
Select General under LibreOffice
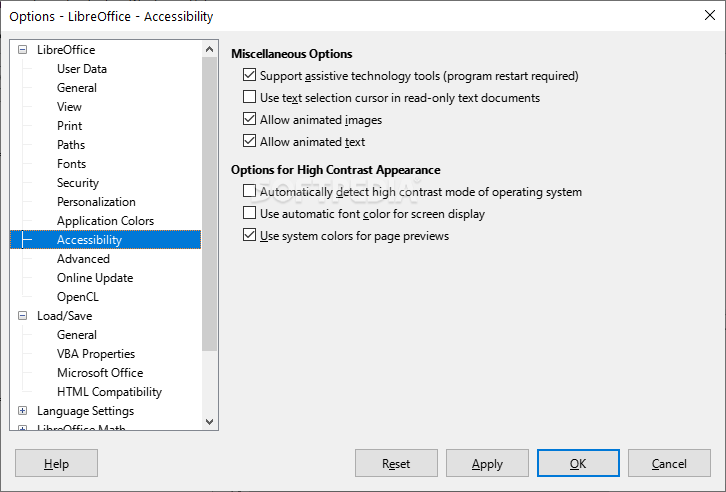[77, 87]
